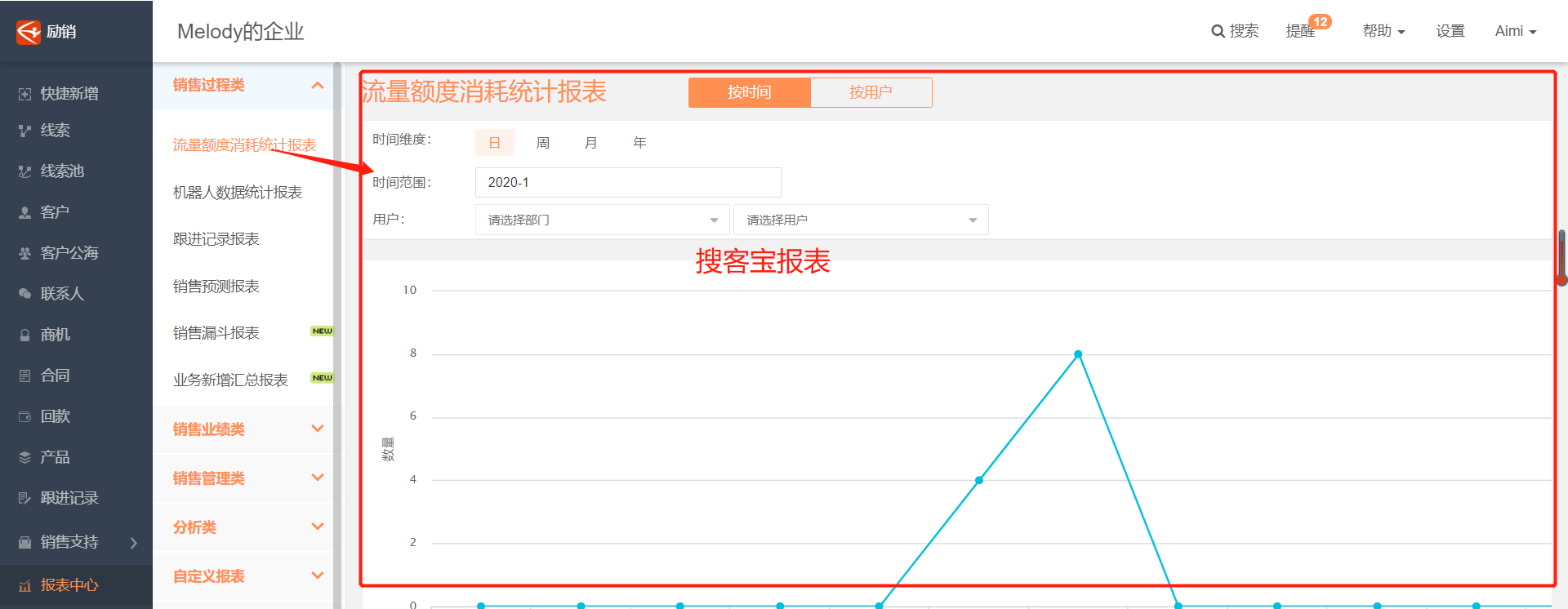
Task: Open 客户 via its person icon
Action: click(x=24, y=212)
